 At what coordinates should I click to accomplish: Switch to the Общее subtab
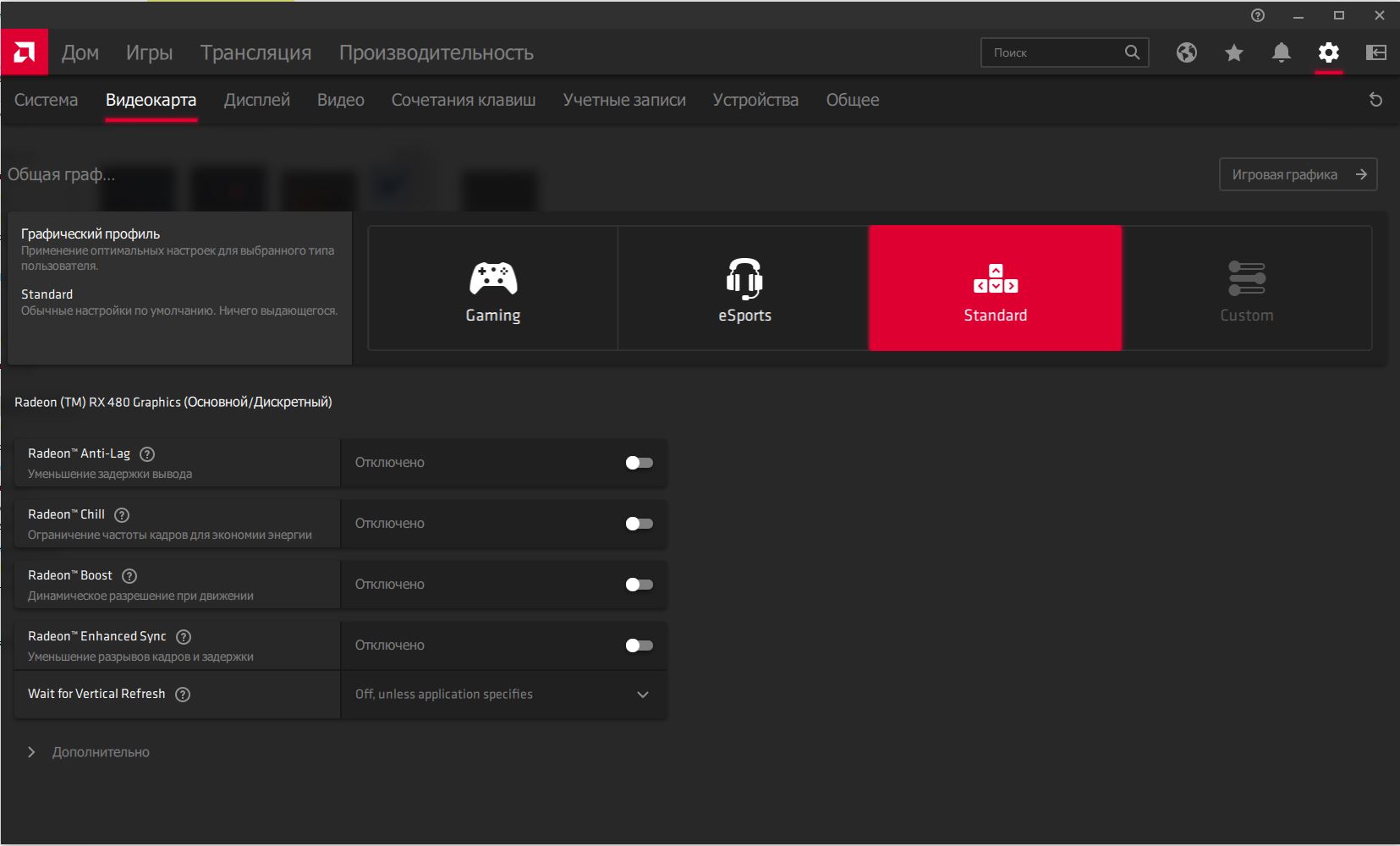[x=853, y=100]
